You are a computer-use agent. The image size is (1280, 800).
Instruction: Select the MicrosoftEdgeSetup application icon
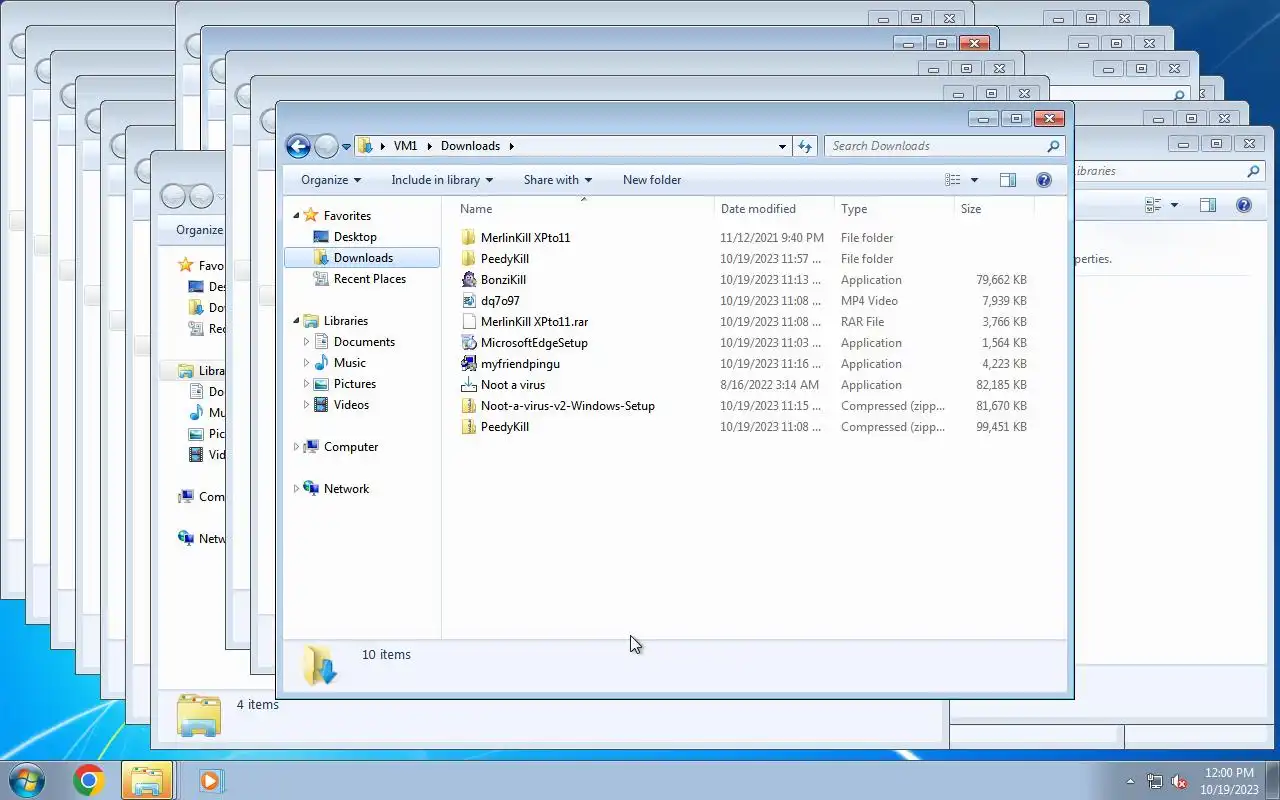click(469, 343)
